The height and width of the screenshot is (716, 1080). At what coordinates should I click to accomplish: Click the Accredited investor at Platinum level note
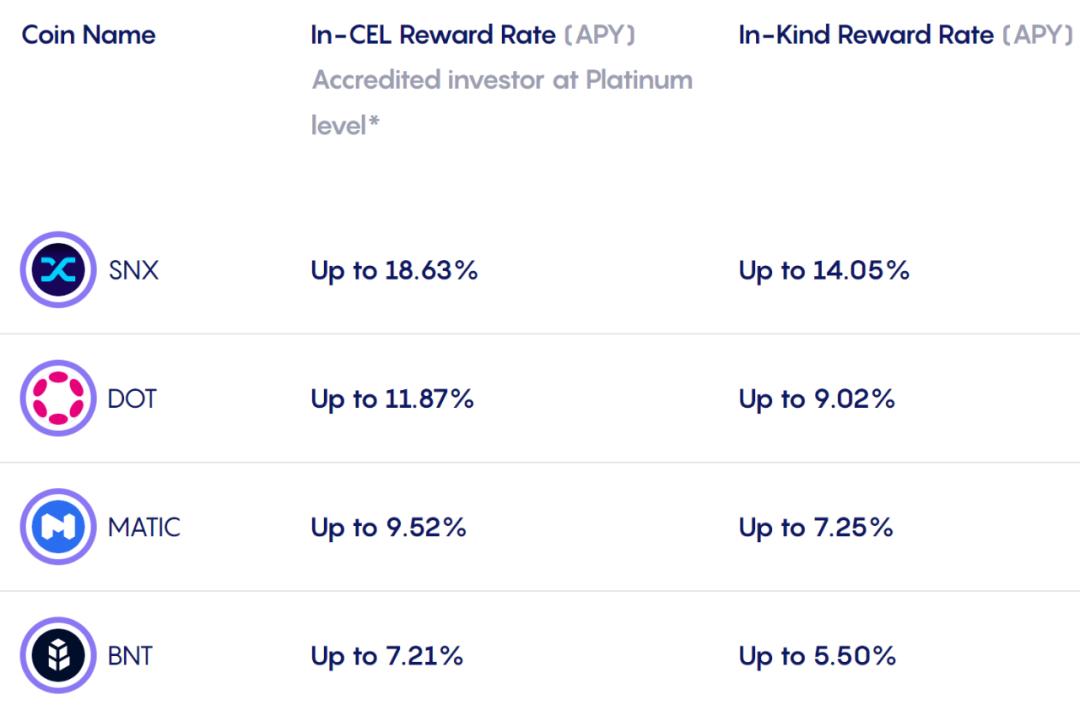[x=502, y=103]
